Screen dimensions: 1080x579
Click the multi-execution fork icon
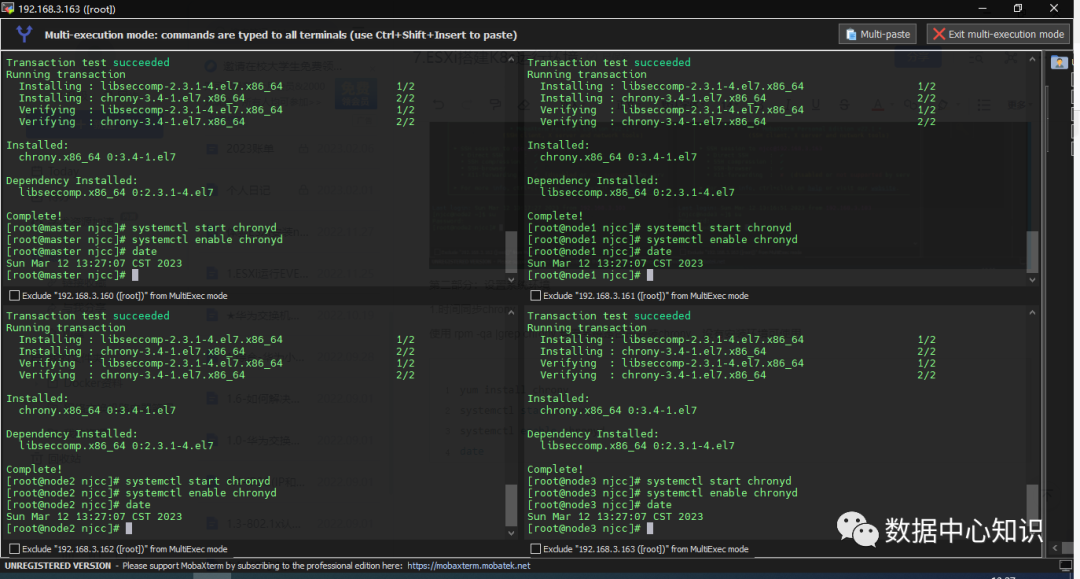coord(25,35)
